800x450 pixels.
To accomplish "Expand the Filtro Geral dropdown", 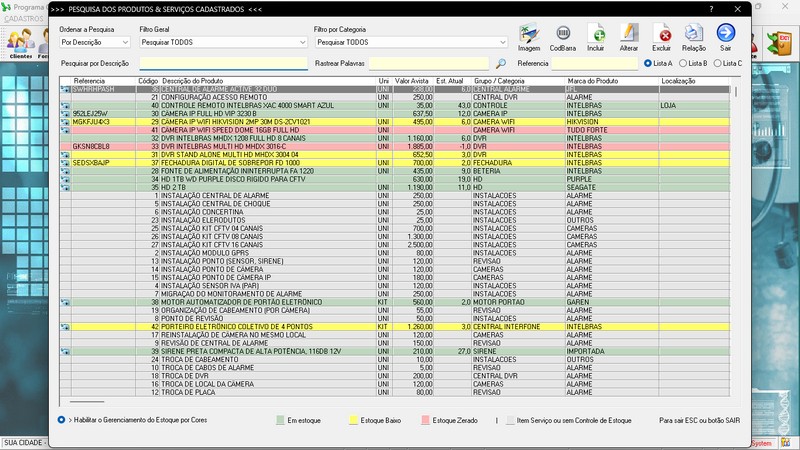I will click(x=222, y=44).
